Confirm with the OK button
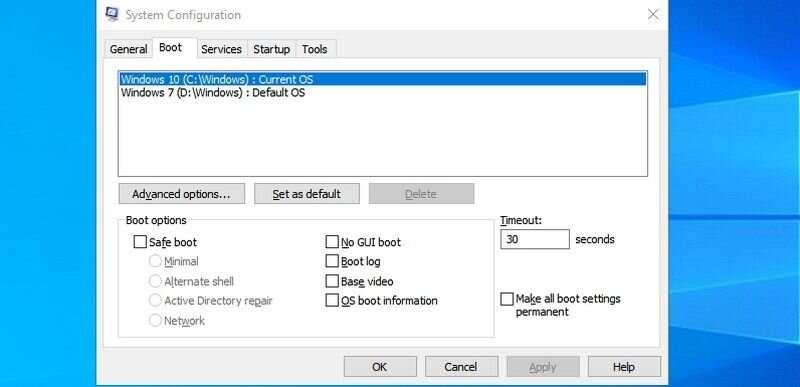Screen dimensions: 800x387 pos(380,367)
